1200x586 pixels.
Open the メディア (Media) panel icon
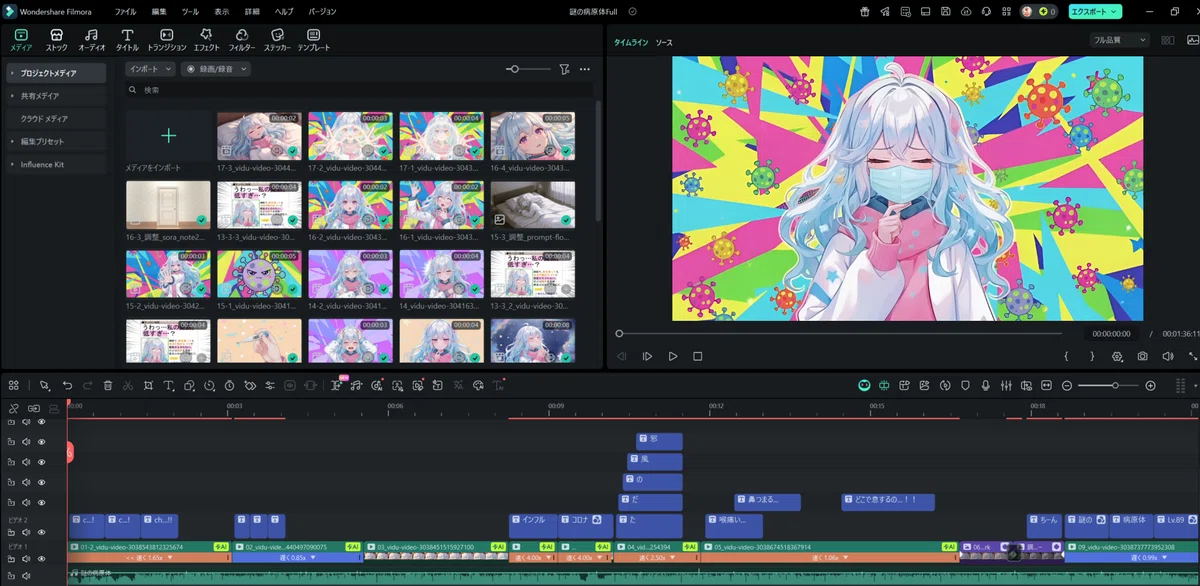[21, 40]
